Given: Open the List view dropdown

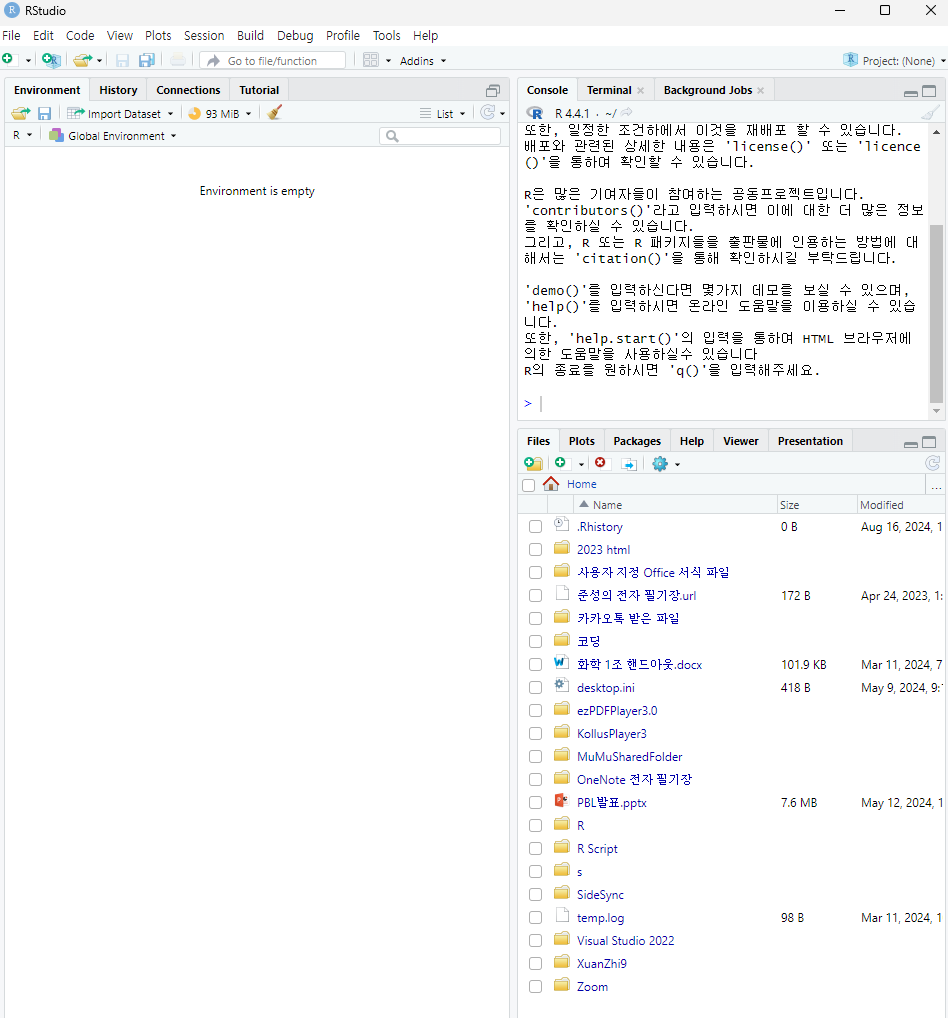Looking at the screenshot, I should (443, 114).
